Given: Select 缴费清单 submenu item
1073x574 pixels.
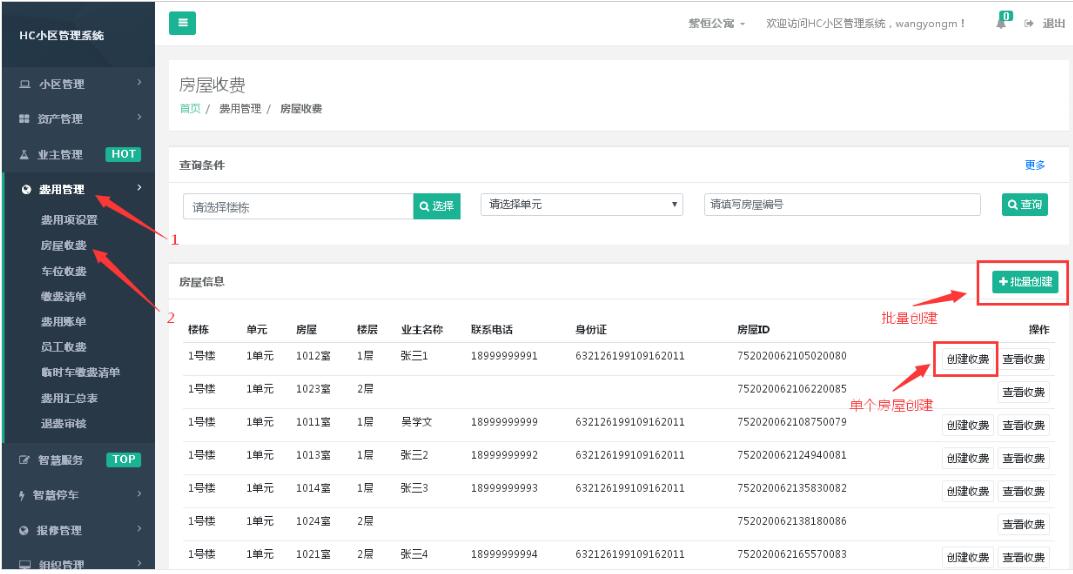Looking at the screenshot, I should click(x=64, y=296).
